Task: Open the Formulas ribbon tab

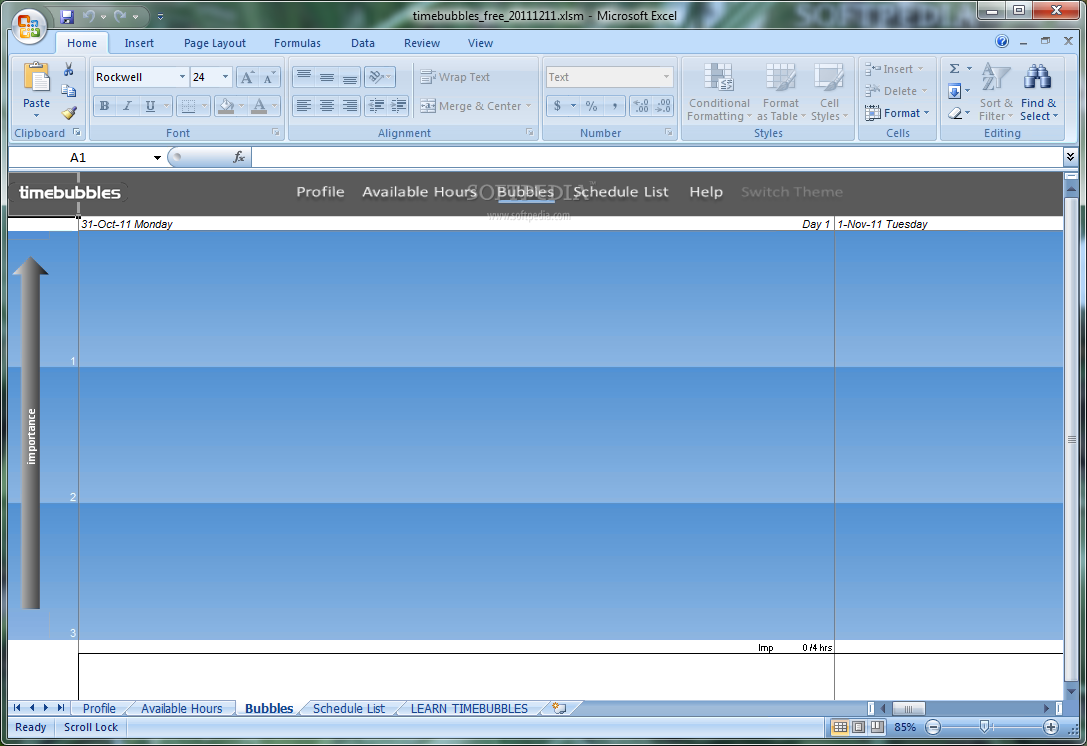Action: (297, 43)
